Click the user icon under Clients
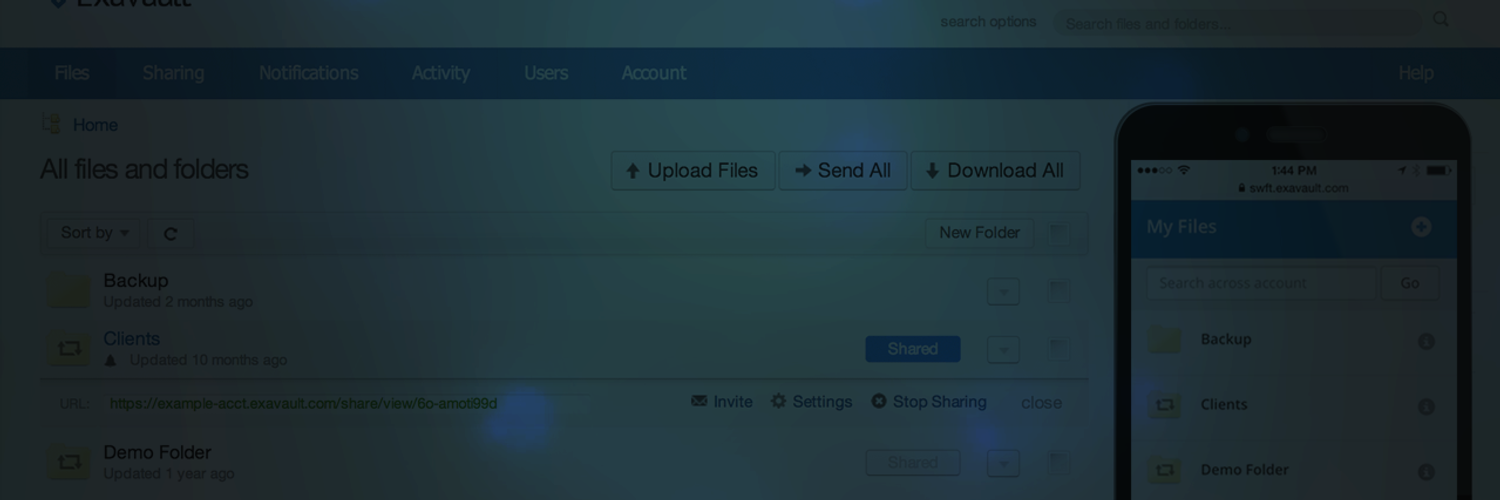 point(111,360)
